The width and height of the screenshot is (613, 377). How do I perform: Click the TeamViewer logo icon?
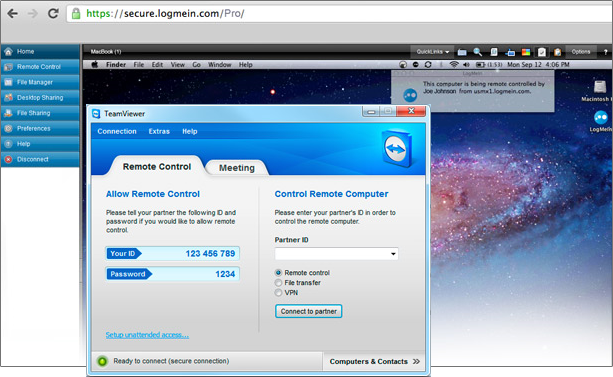pos(397,148)
